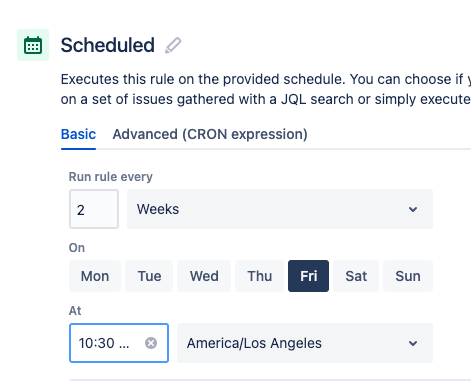This screenshot has height=381, width=471.
Task: Toggle the Tue day button
Action: (149, 276)
